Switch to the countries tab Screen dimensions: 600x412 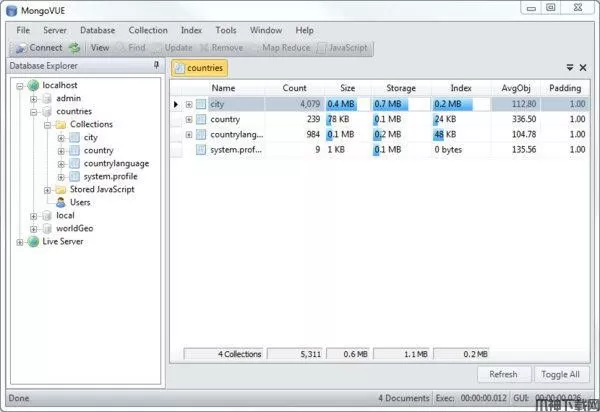click(199, 68)
